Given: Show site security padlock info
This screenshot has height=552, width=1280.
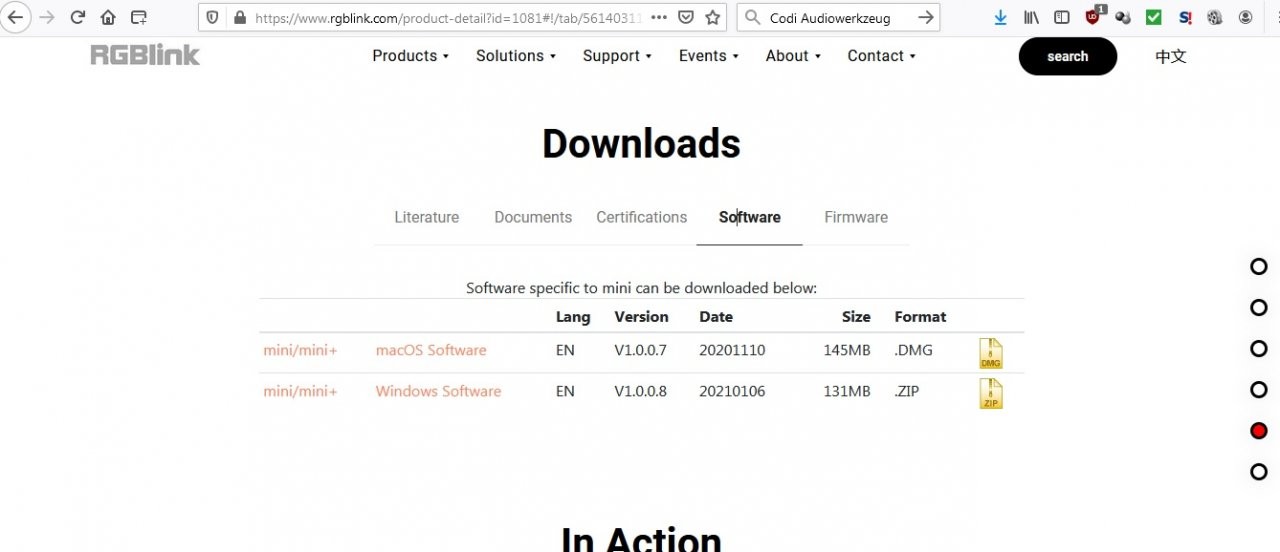Looking at the screenshot, I should tap(238, 17).
